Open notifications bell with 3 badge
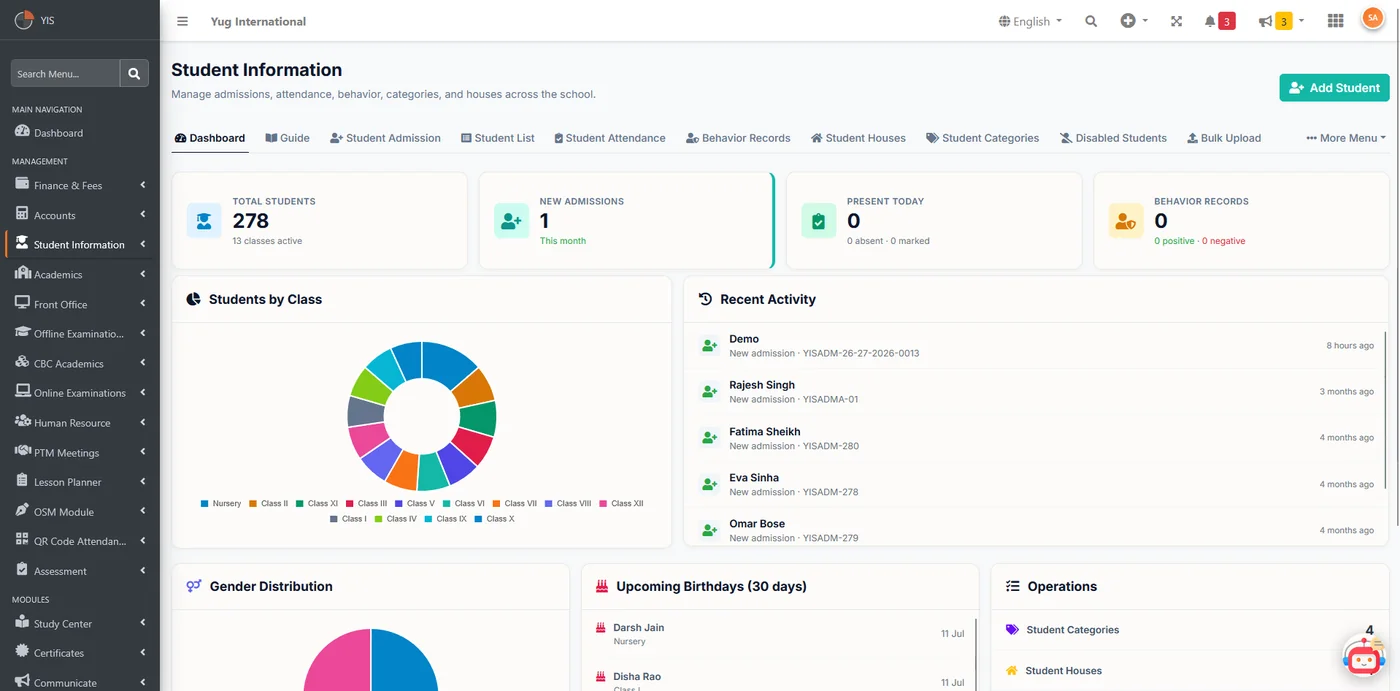 (x=1219, y=21)
